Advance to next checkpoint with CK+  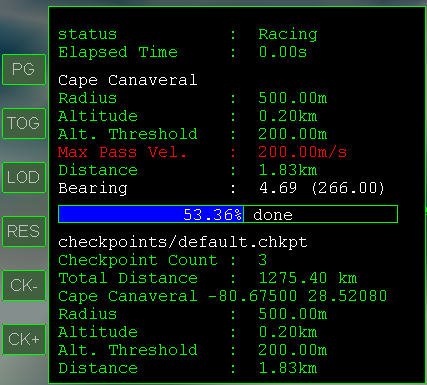pyautogui.click(x=24, y=339)
